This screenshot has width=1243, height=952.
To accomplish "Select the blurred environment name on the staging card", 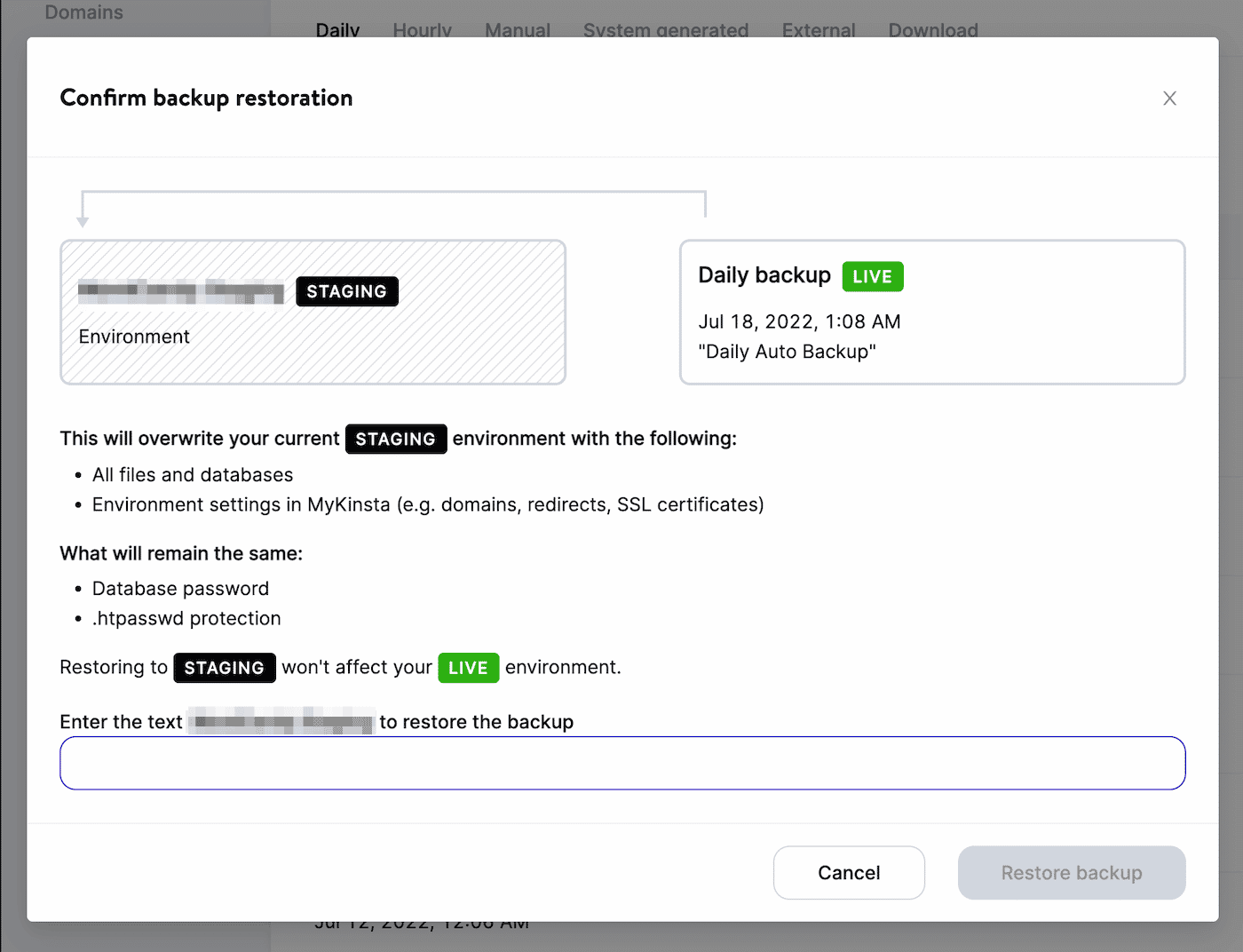I will coord(181,291).
